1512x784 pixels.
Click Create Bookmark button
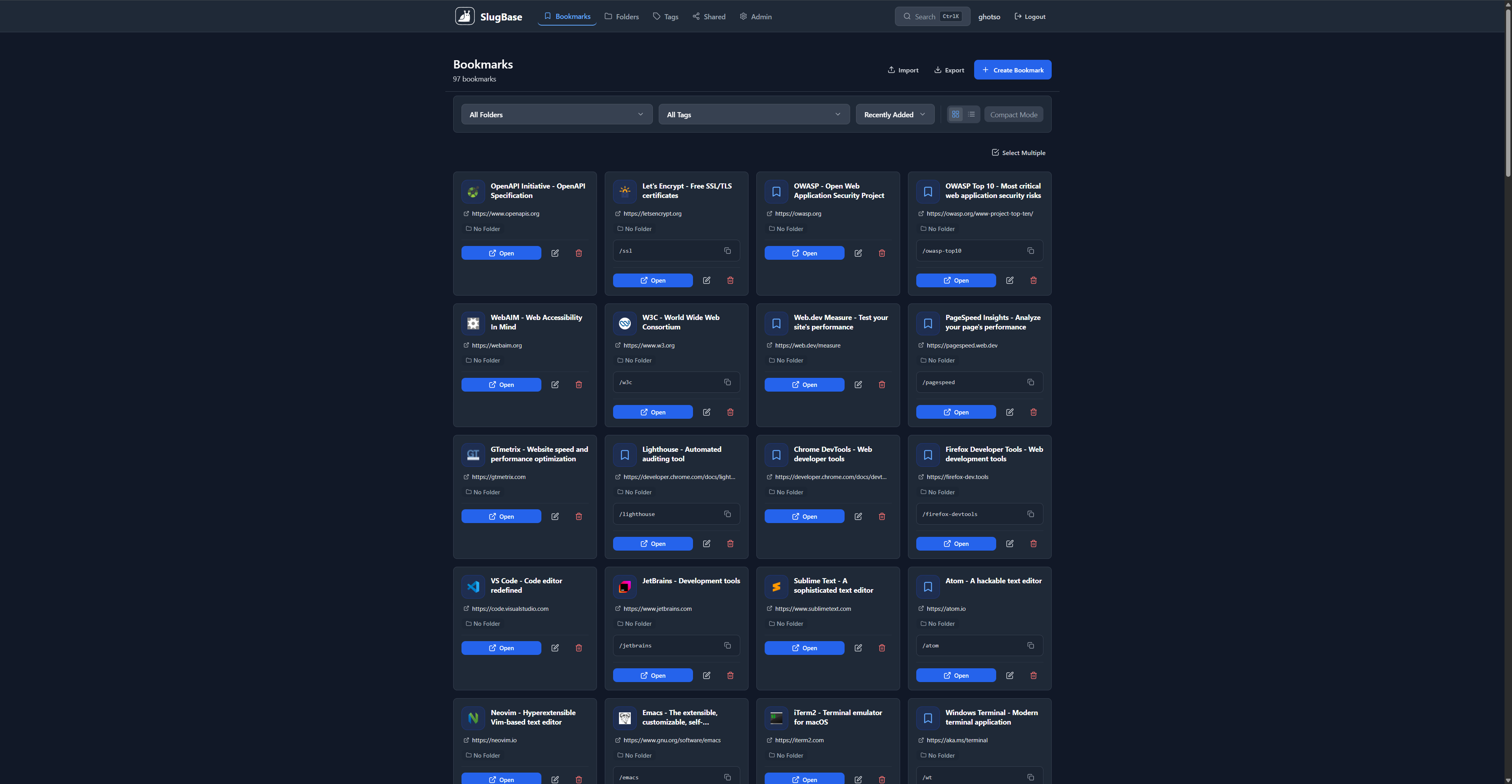click(1012, 70)
